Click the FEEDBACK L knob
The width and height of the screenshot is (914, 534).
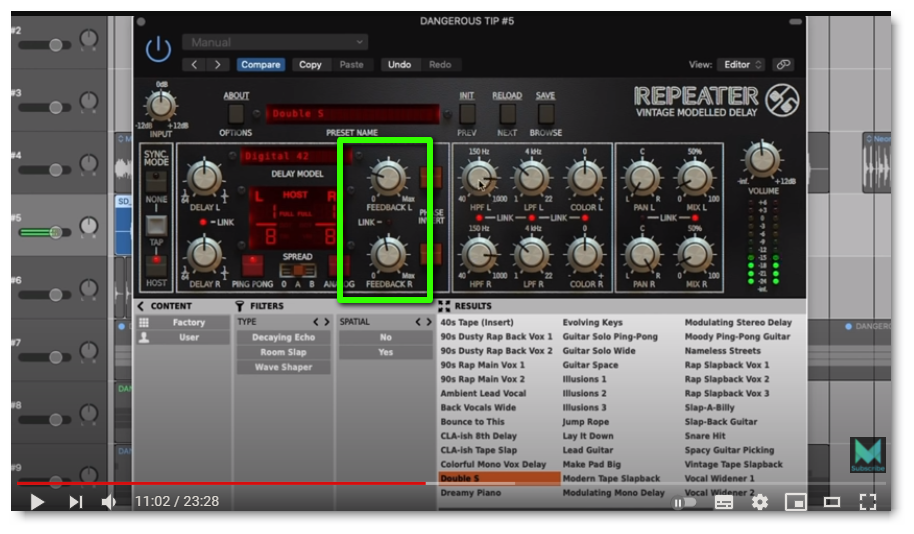(x=388, y=177)
